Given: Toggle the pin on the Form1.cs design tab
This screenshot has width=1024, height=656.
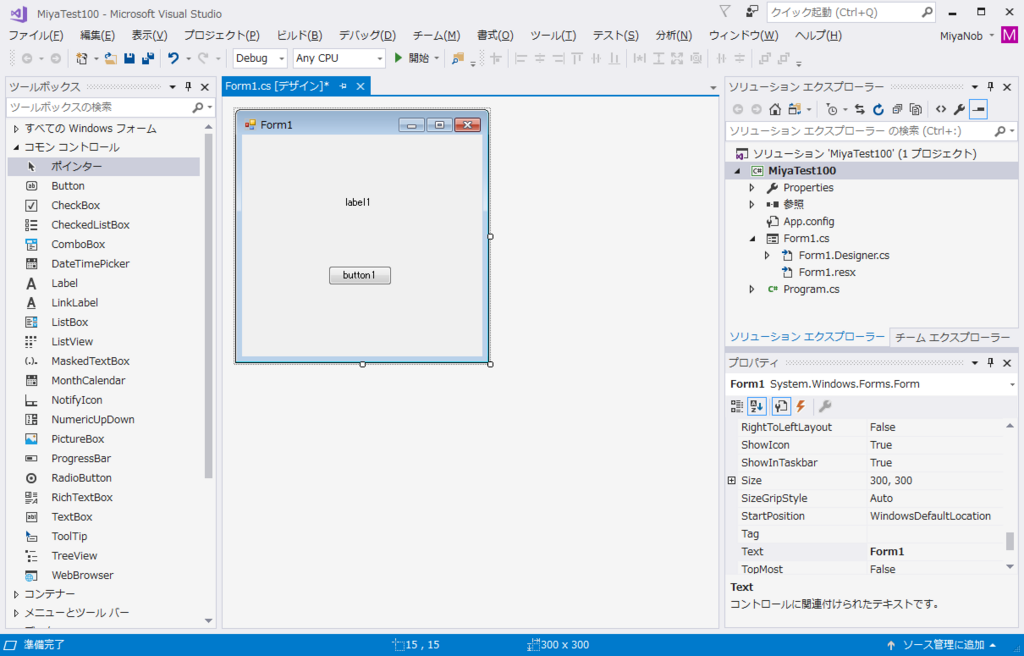Looking at the screenshot, I should coord(344,86).
